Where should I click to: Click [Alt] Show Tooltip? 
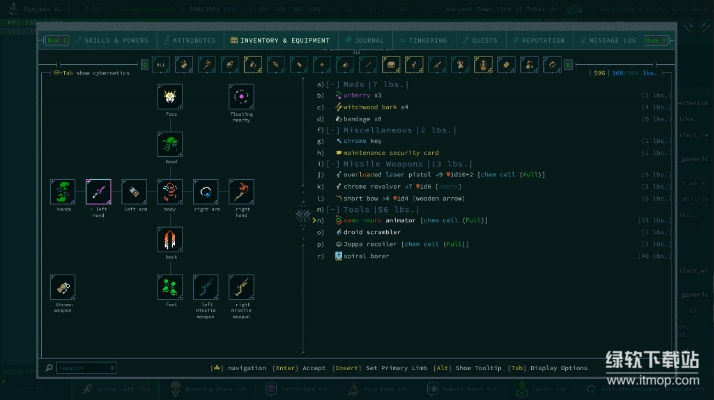[x=467, y=368]
